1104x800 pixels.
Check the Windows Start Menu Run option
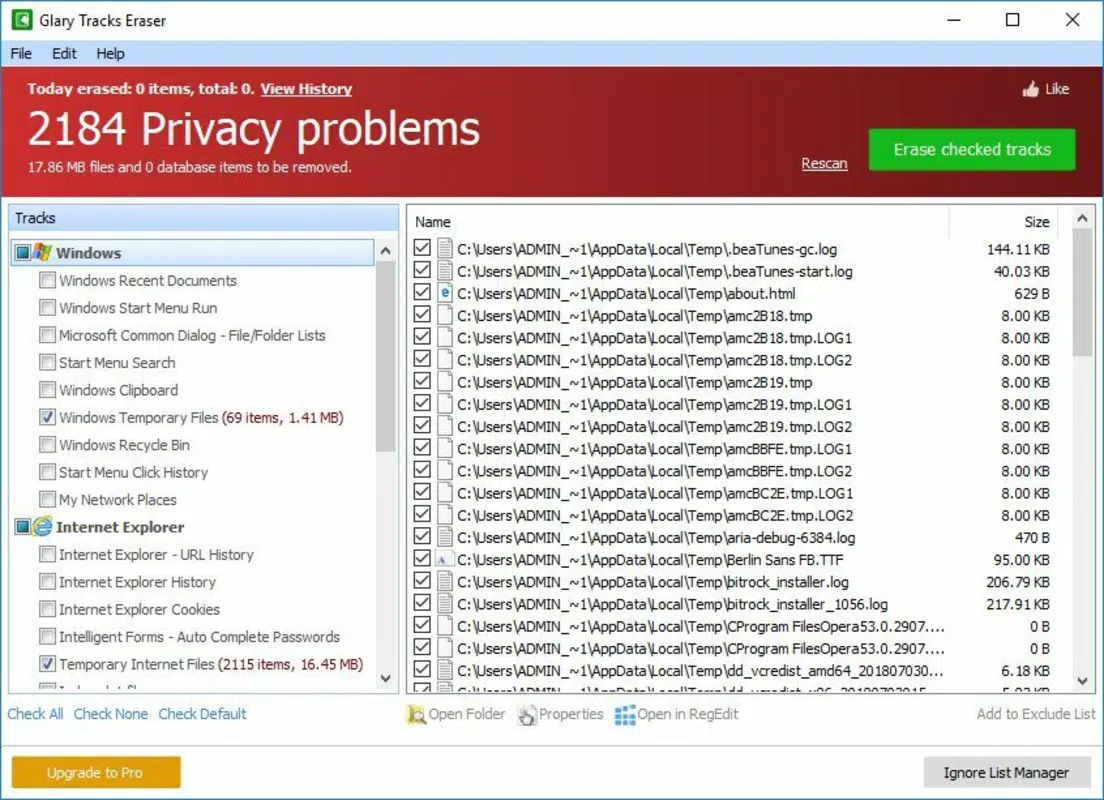(47, 307)
